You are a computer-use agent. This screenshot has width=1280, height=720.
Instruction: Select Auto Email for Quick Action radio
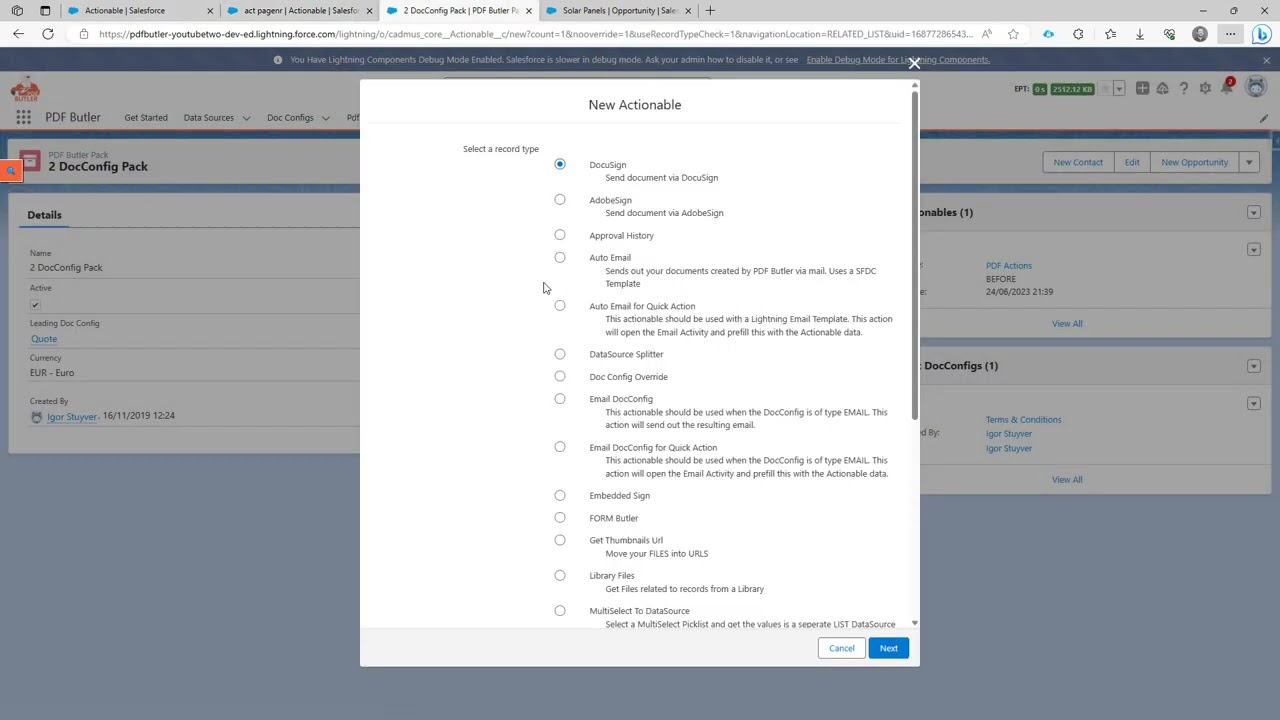coord(560,306)
